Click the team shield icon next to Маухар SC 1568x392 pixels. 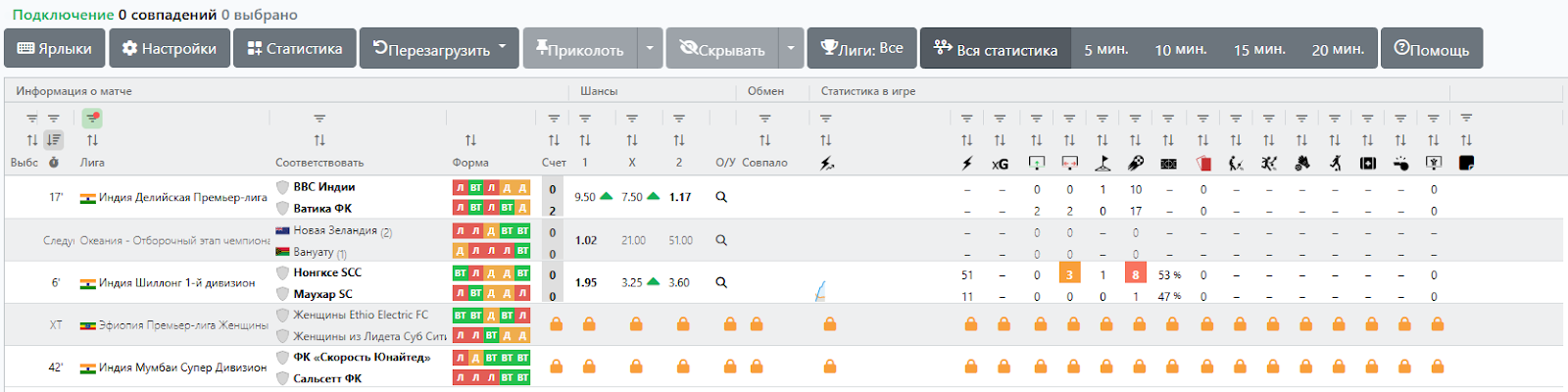(x=282, y=293)
